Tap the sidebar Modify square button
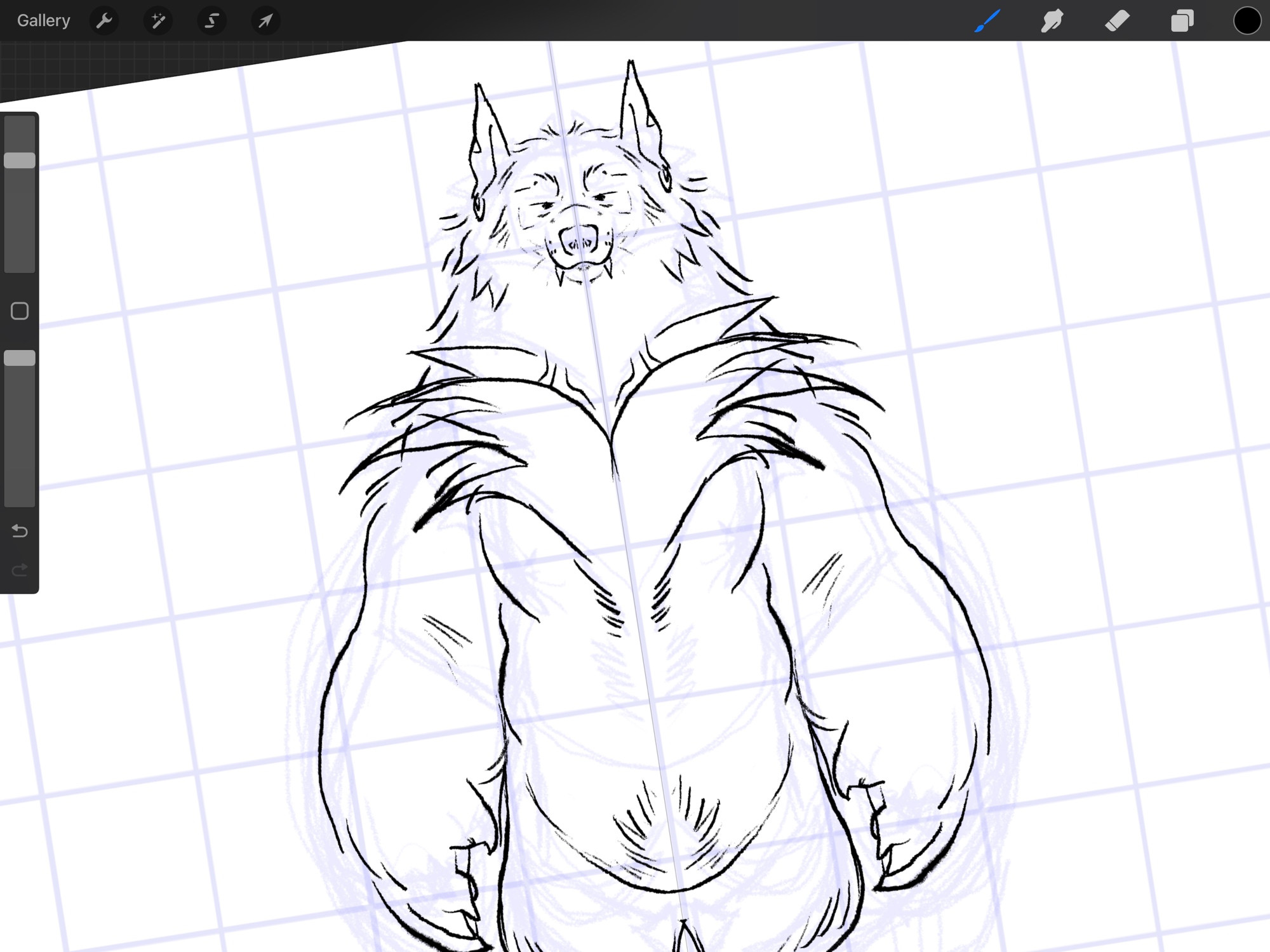The width and height of the screenshot is (1270, 952). click(x=20, y=311)
